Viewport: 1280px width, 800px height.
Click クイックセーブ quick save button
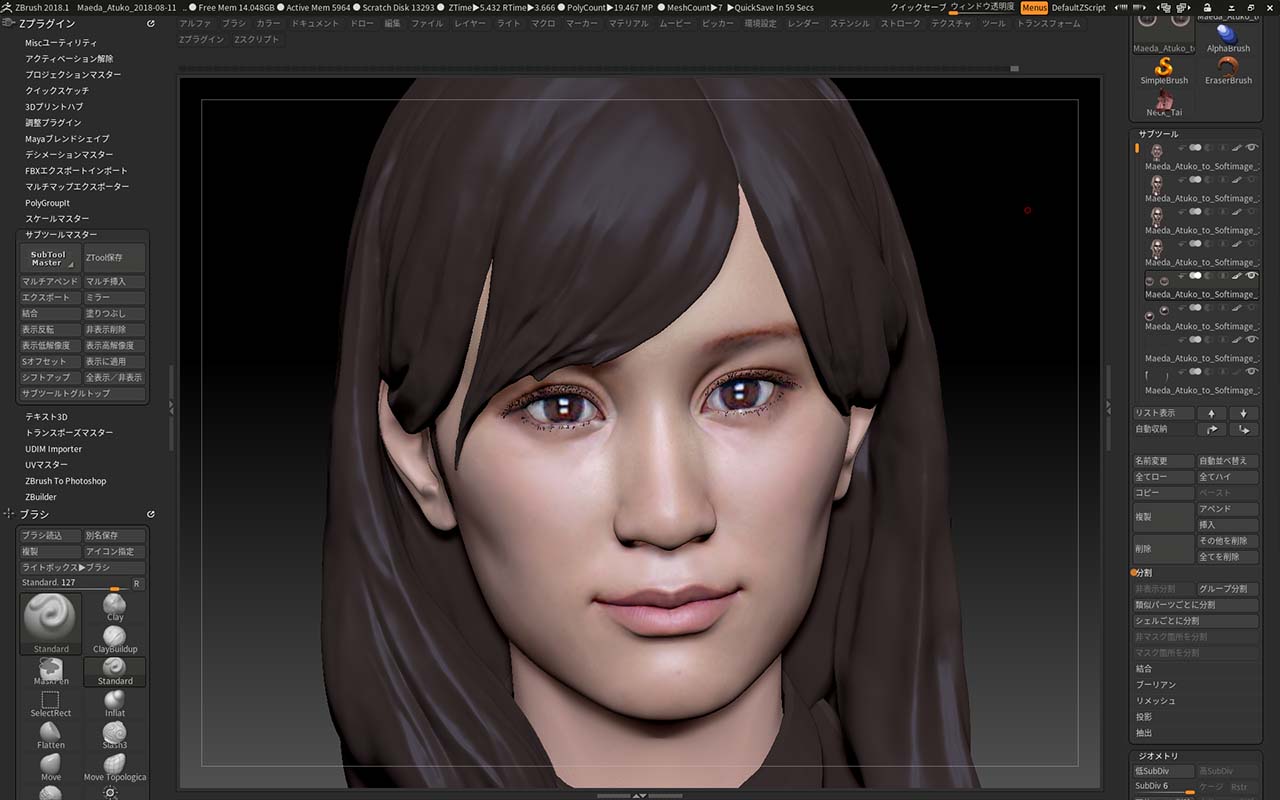[918, 8]
